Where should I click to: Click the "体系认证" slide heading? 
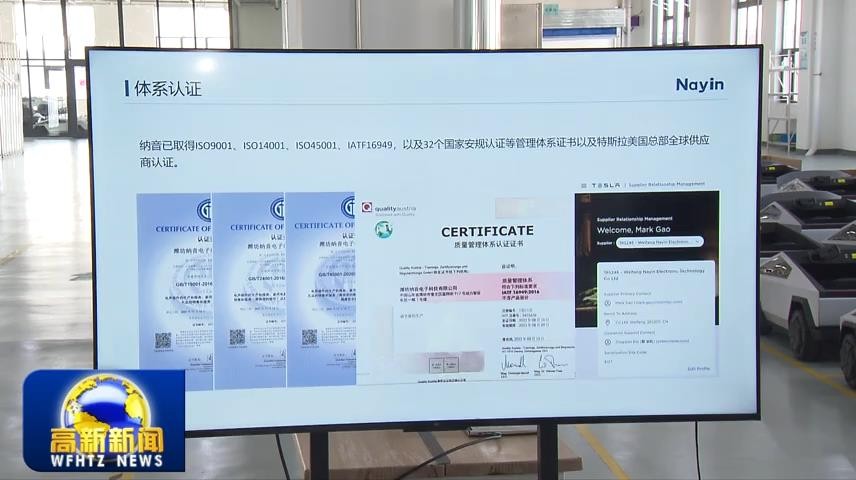pos(168,88)
